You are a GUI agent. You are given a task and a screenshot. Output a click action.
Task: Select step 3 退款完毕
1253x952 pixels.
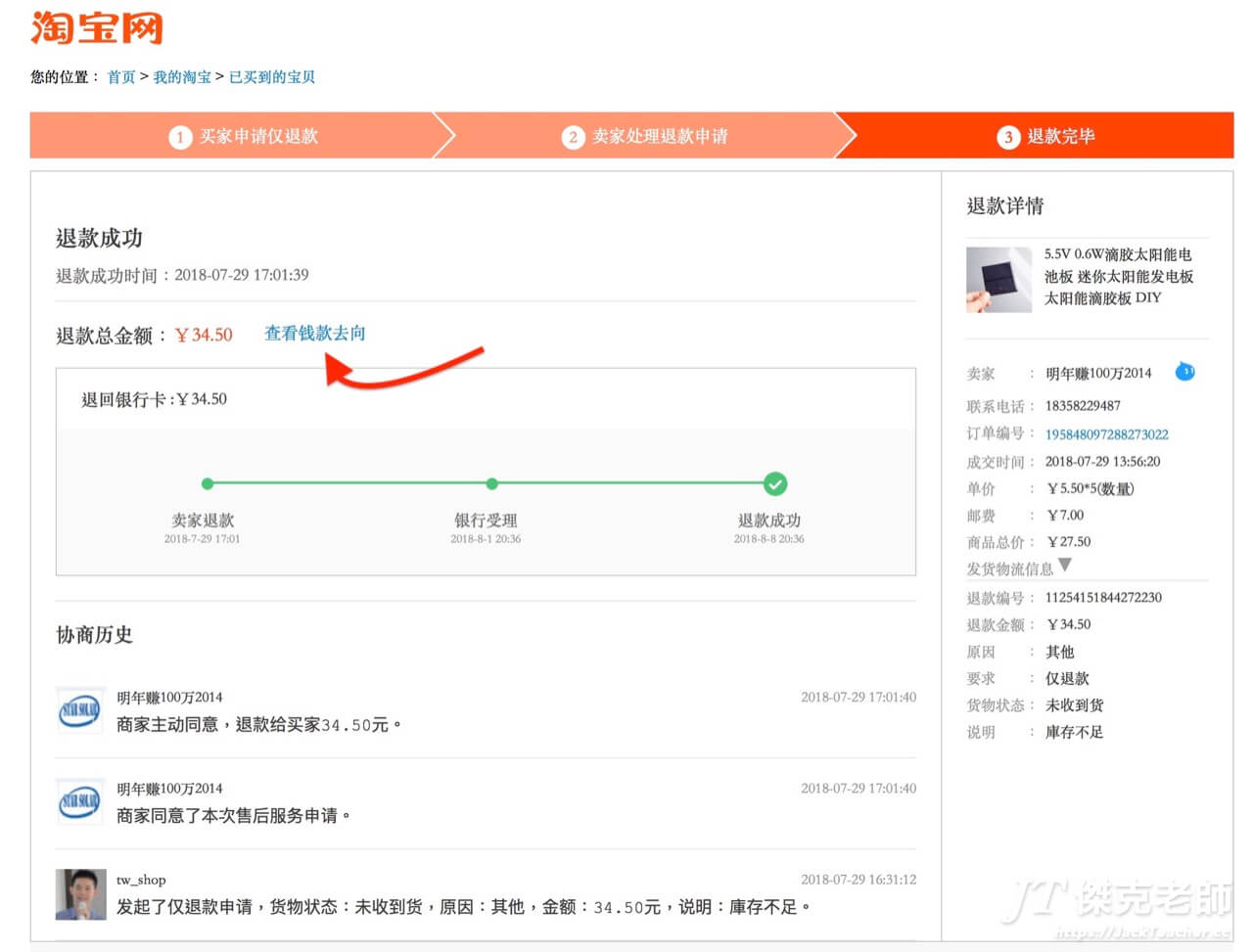pos(1045,136)
